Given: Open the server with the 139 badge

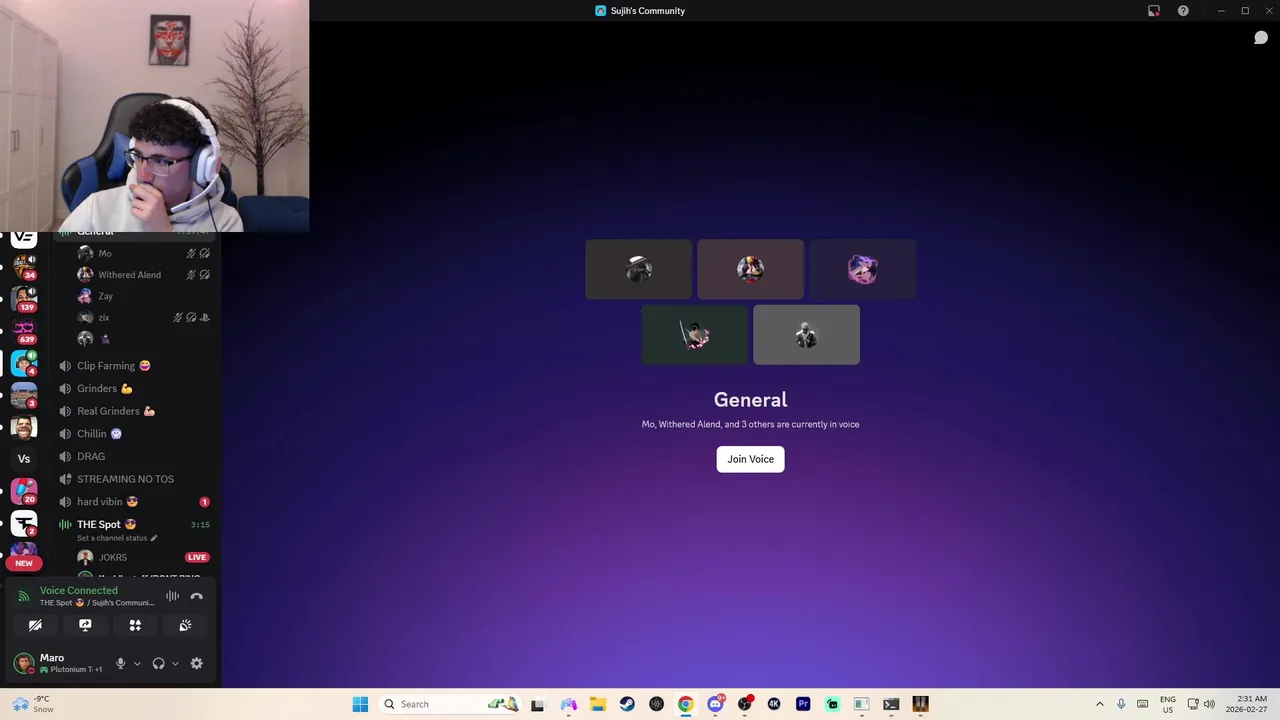Looking at the screenshot, I should [x=24, y=298].
